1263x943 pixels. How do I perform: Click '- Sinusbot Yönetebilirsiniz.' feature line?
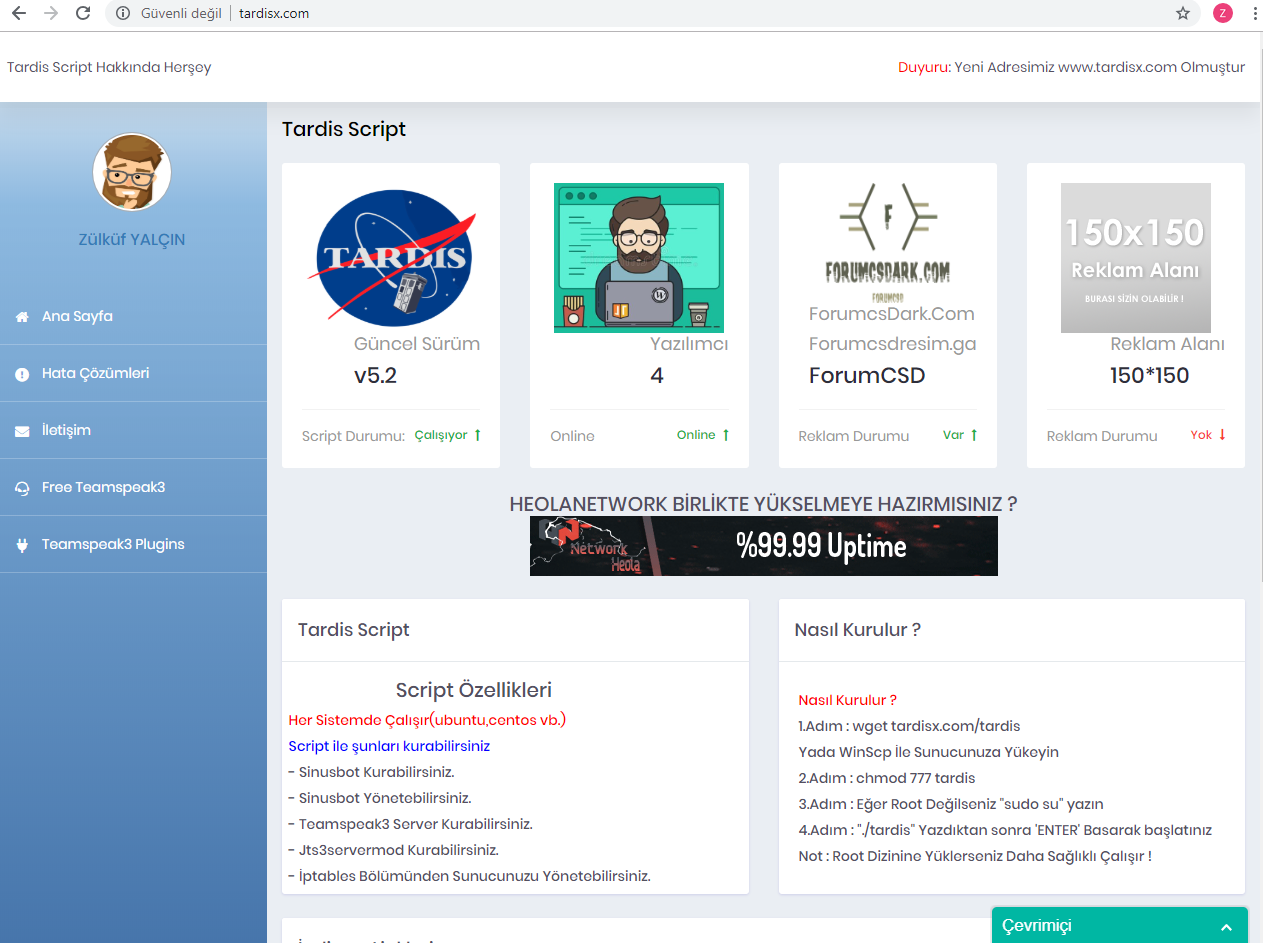(379, 798)
